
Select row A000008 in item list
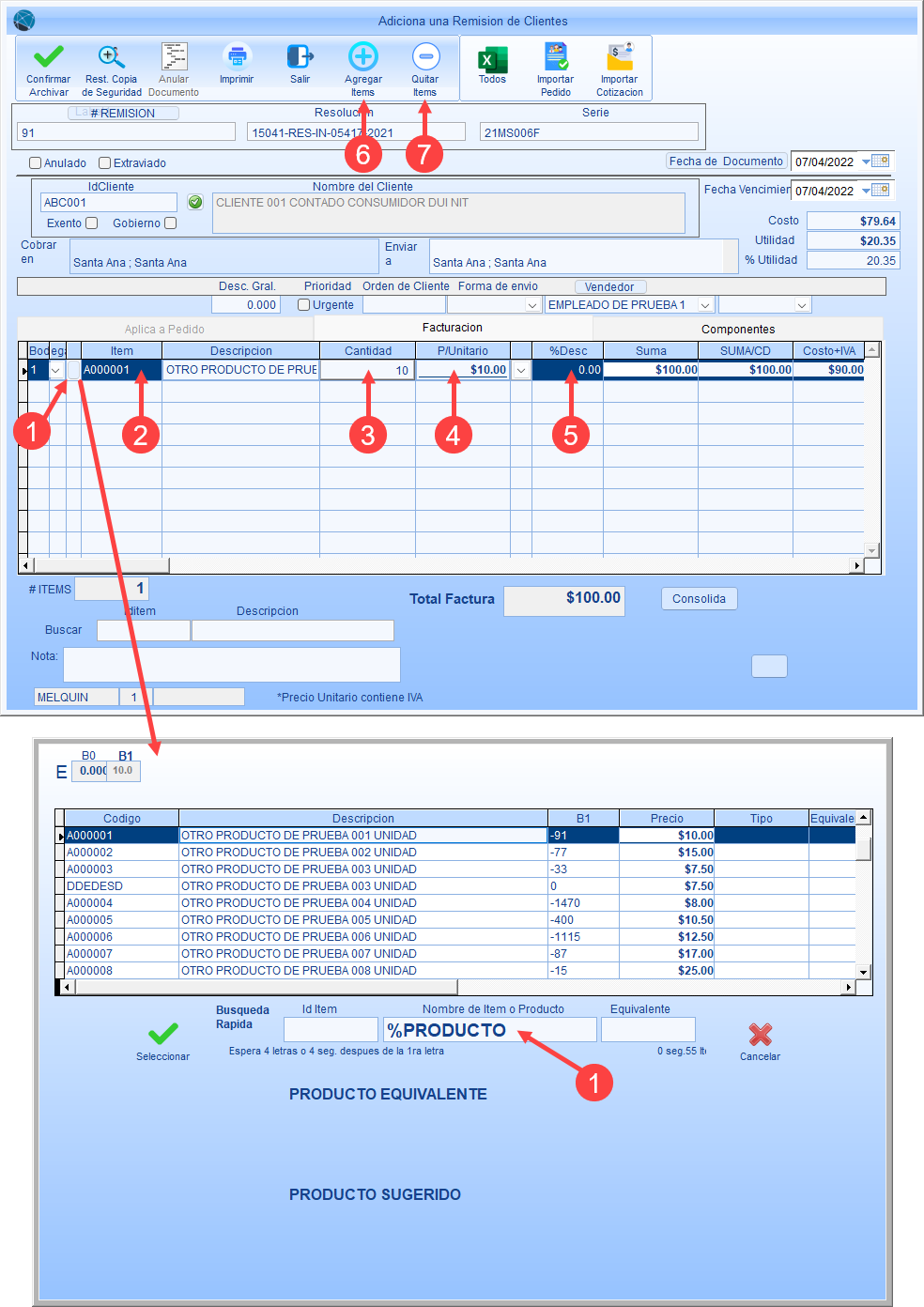(x=460, y=971)
